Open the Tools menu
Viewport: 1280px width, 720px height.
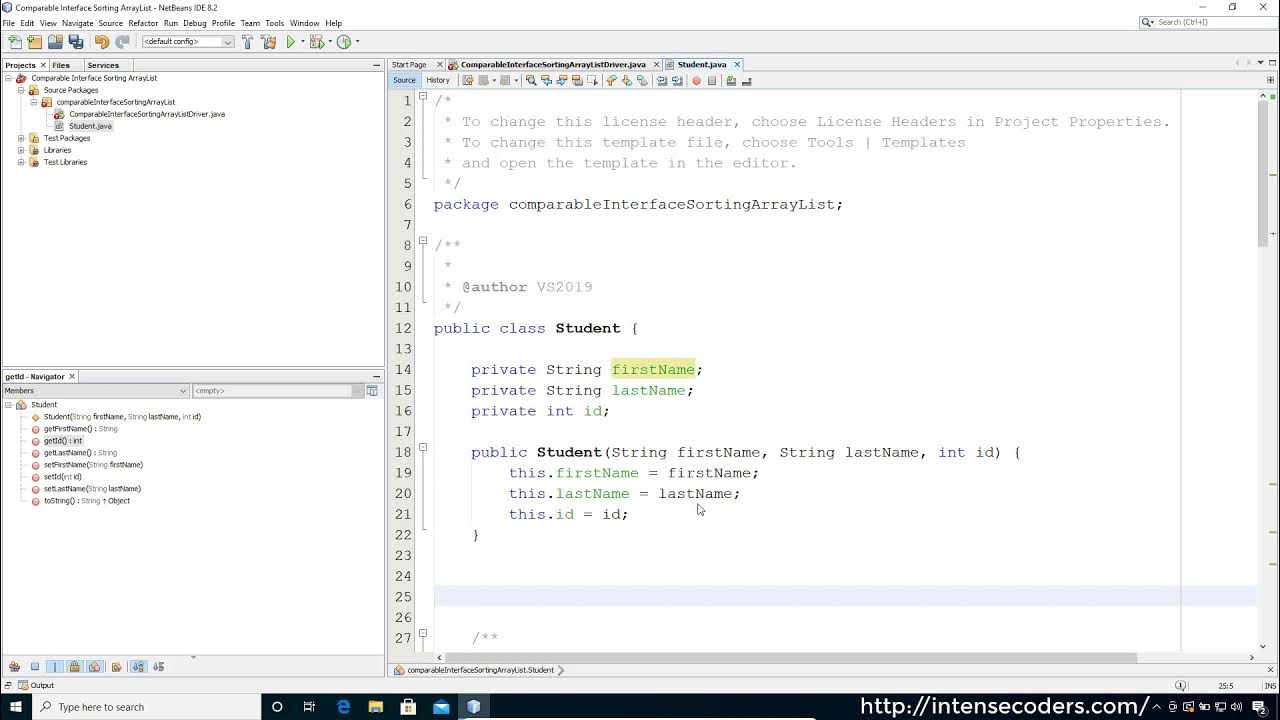click(x=274, y=23)
